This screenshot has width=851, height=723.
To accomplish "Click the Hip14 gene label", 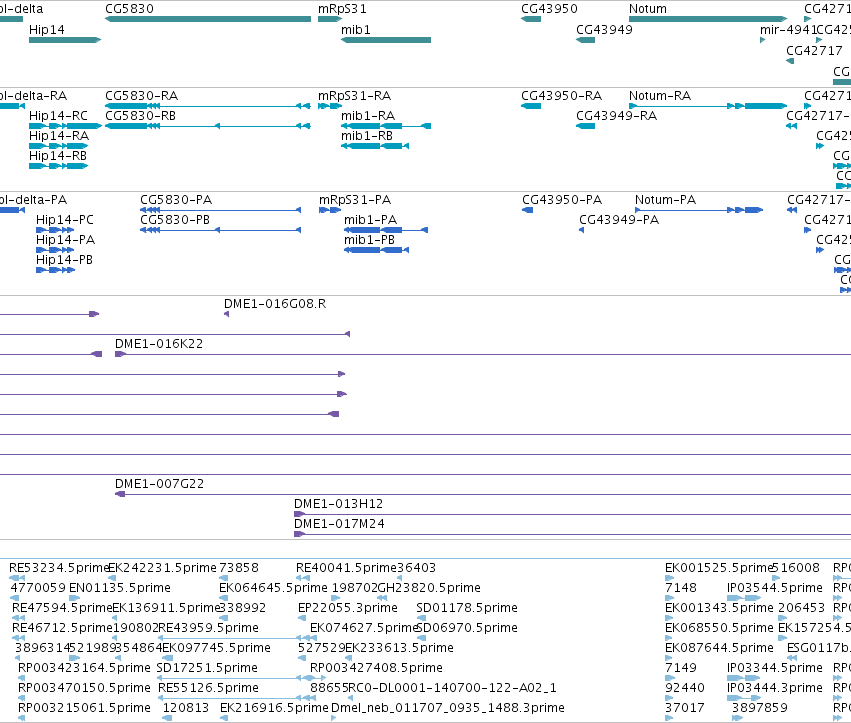I will pos(47,29).
